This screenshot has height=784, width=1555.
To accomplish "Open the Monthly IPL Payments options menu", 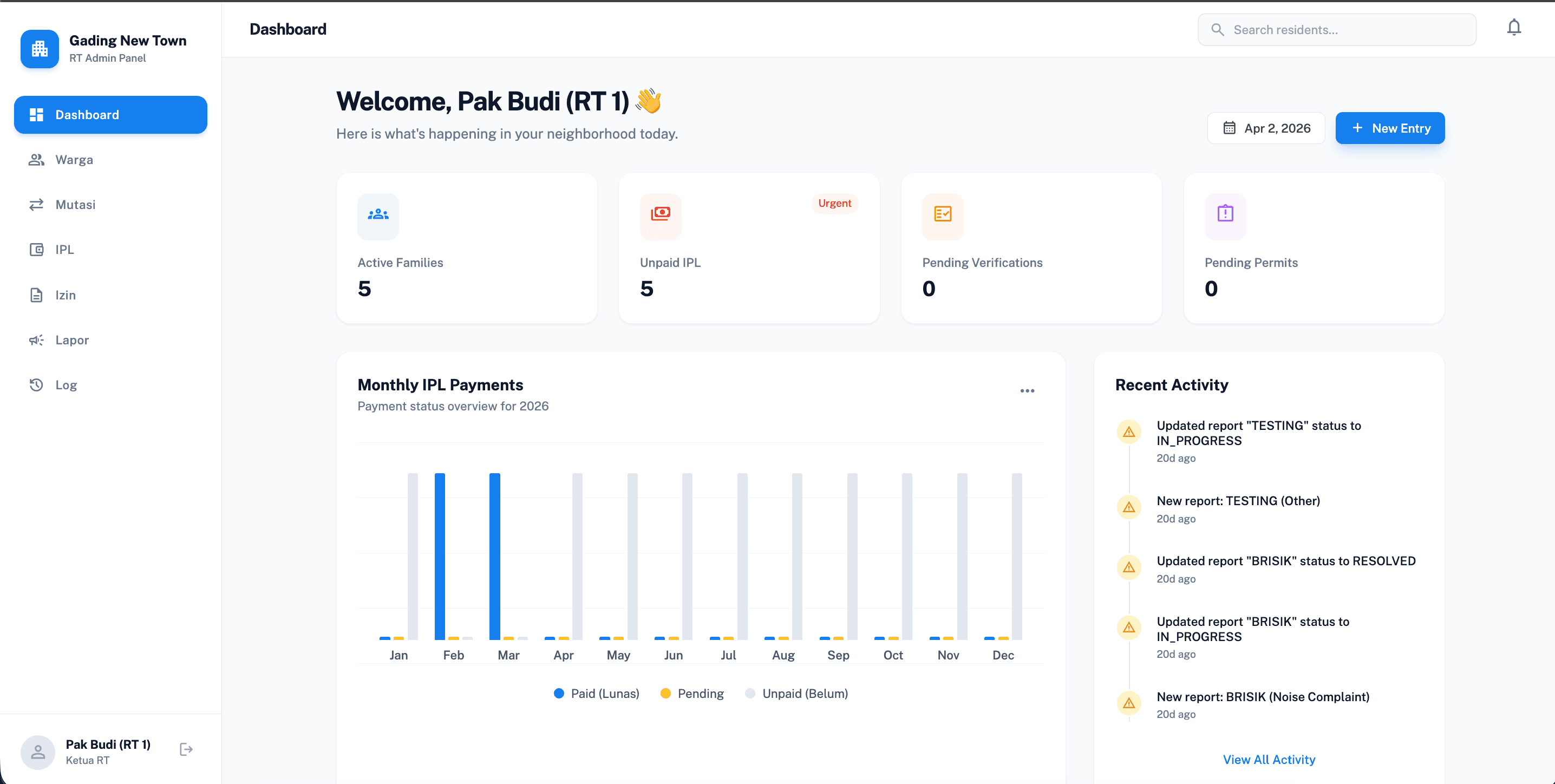I will point(1027,390).
